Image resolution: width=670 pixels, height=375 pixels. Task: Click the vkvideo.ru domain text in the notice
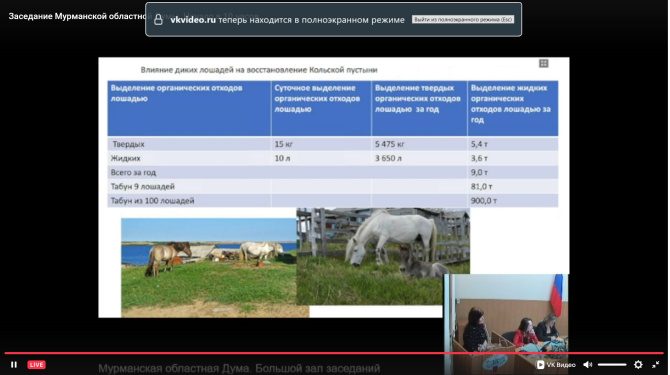pyautogui.click(x=193, y=20)
